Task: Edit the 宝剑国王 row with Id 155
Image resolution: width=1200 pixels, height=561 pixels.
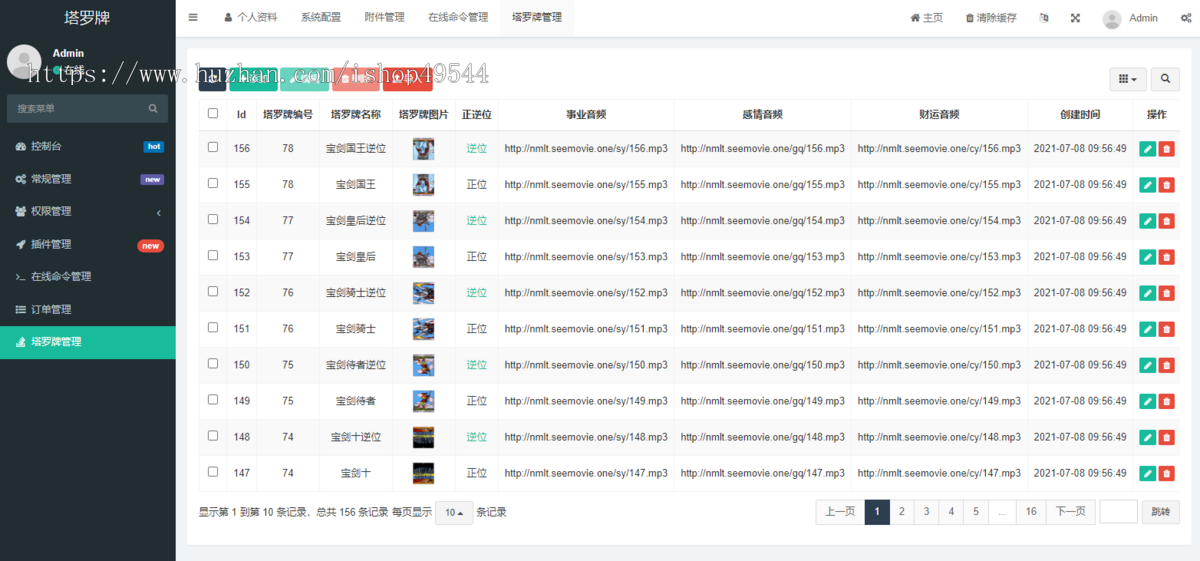Action: (1147, 185)
